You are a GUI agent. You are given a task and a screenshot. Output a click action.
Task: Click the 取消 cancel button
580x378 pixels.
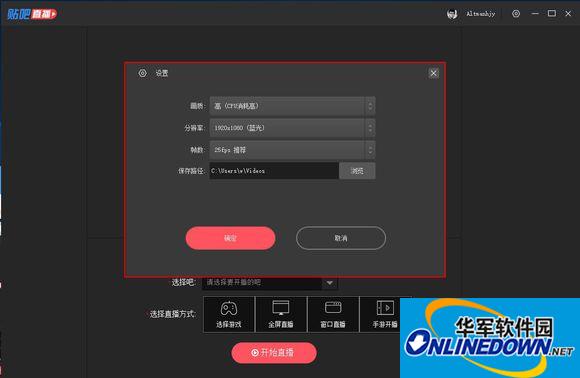click(341, 238)
